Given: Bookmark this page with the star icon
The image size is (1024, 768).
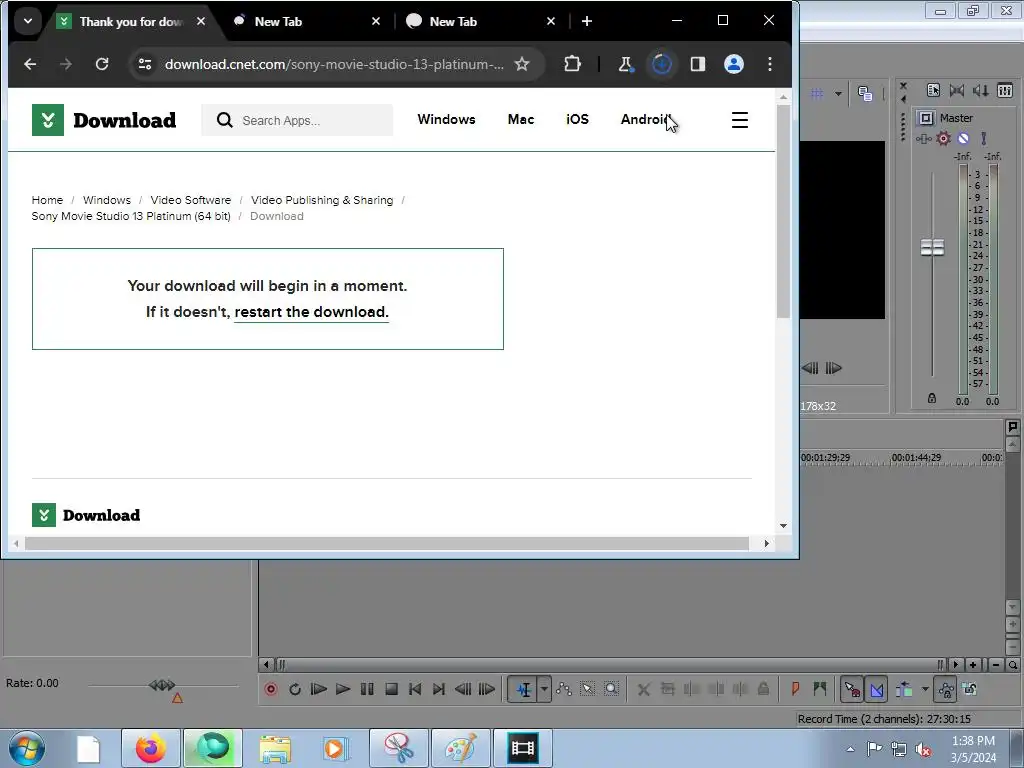Looking at the screenshot, I should pyautogui.click(x=522, y=64).
